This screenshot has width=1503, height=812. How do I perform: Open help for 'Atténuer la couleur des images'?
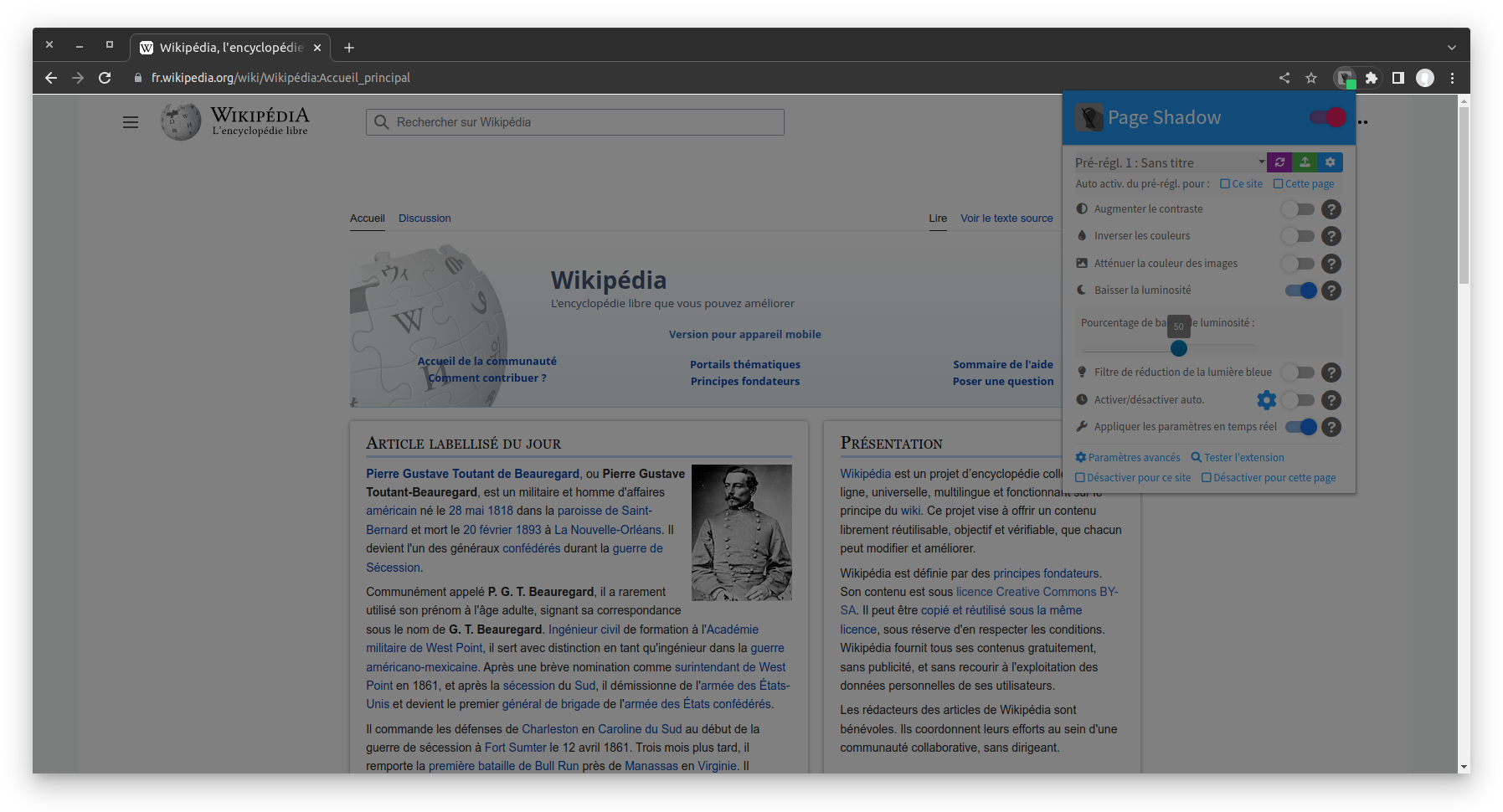point(1331,264)
